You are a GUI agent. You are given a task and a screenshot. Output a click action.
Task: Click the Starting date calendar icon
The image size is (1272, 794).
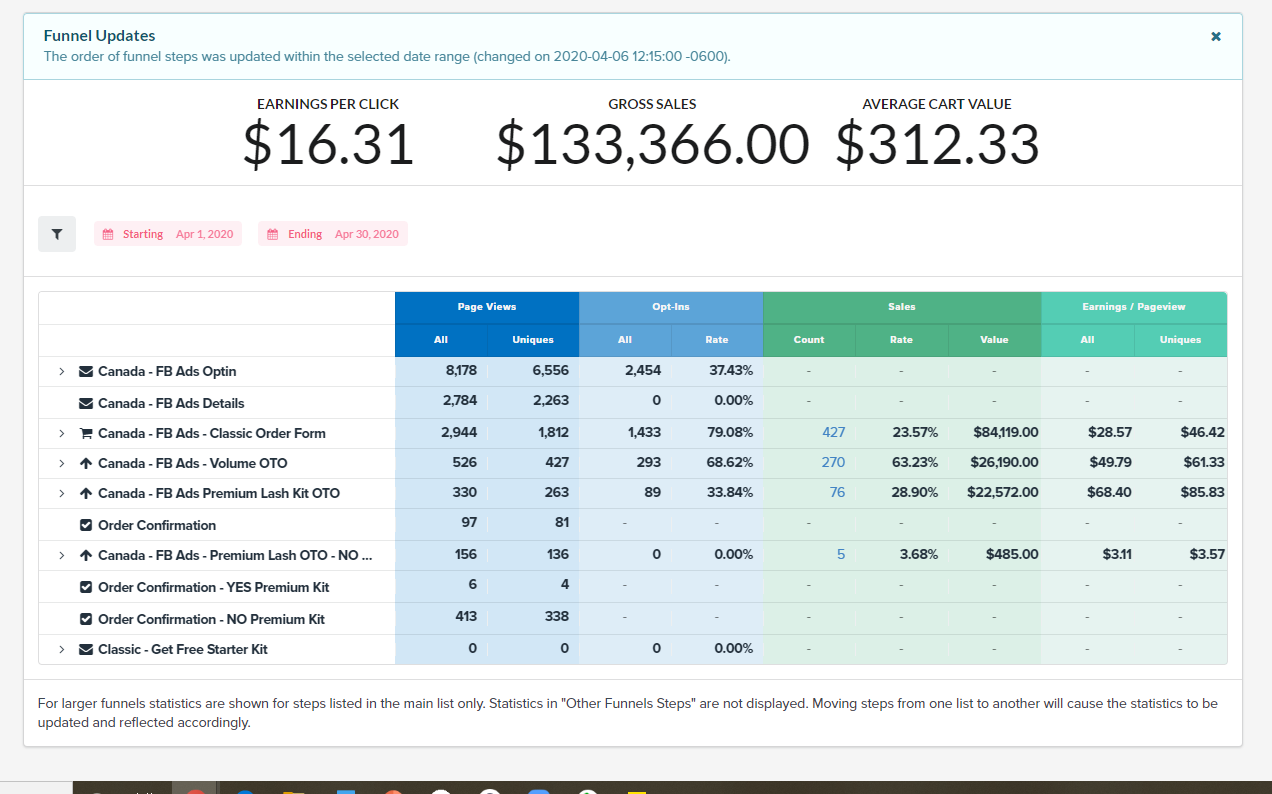[x=109, y=234]
